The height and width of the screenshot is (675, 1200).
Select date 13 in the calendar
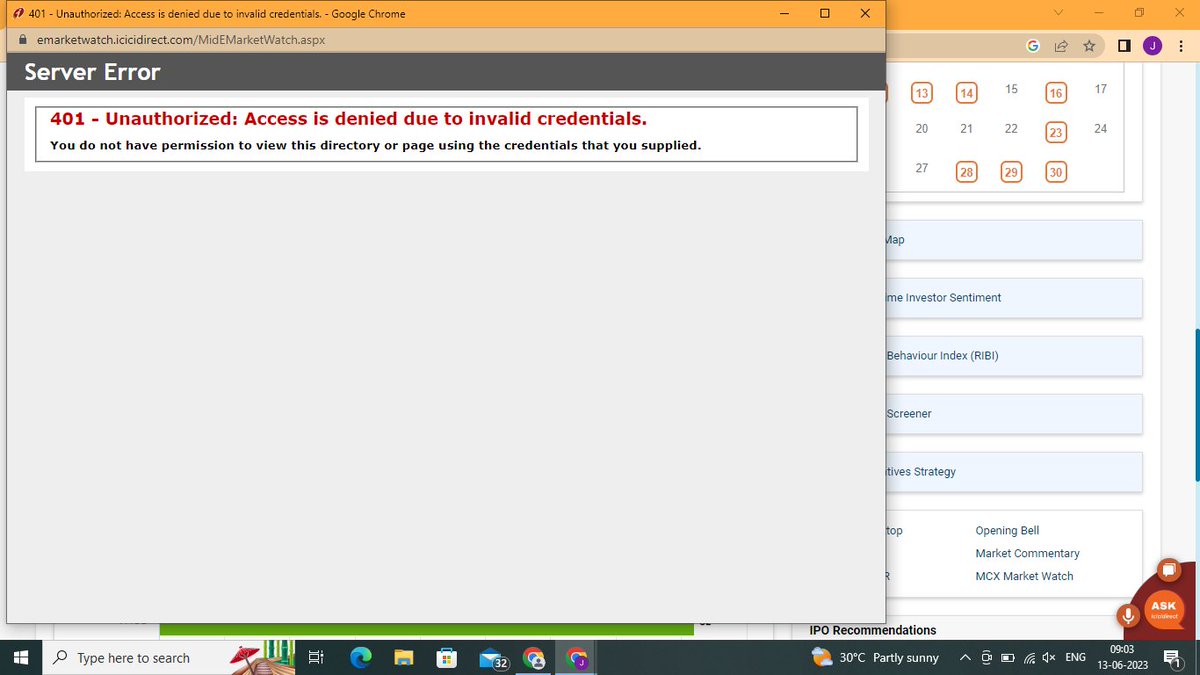(x=922, y=93)
